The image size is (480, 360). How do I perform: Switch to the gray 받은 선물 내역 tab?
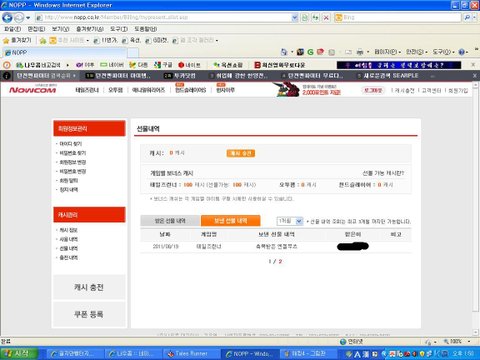click(x=170, y=221)
